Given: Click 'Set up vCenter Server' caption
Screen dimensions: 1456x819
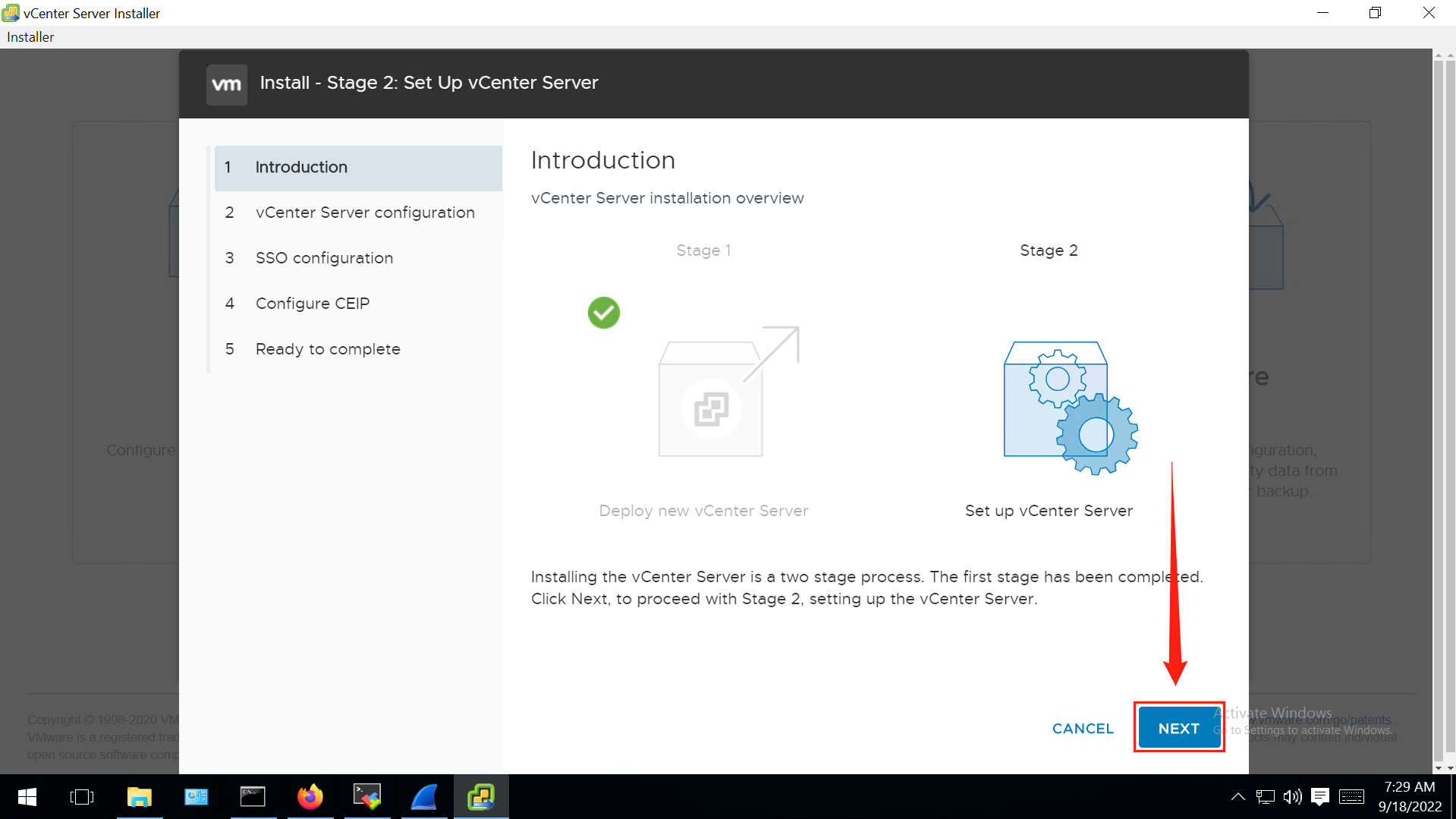Looking at the screenshot, I should [1049, 511].
